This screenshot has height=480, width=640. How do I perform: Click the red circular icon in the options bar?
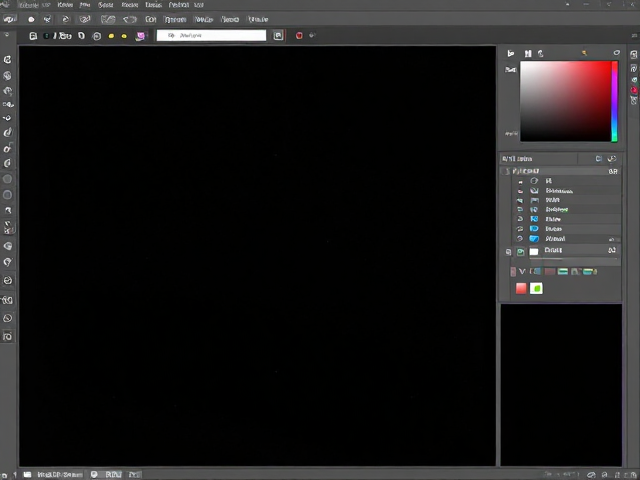(299, 36)
